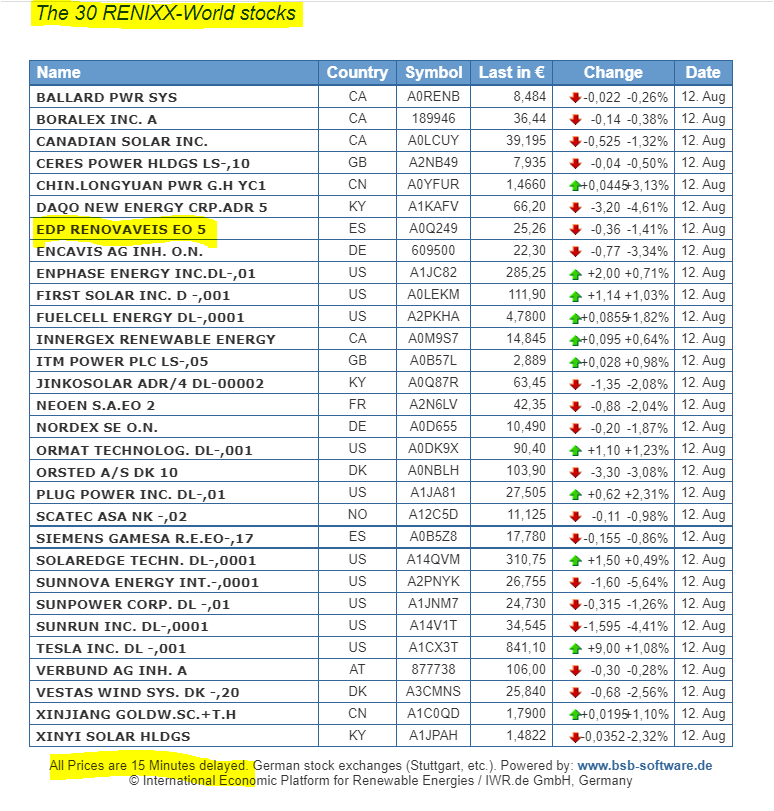The image size is (774, 811).
Task: Click the red down arrow in JinkoSolar row
Action: (x=575, y=384)
